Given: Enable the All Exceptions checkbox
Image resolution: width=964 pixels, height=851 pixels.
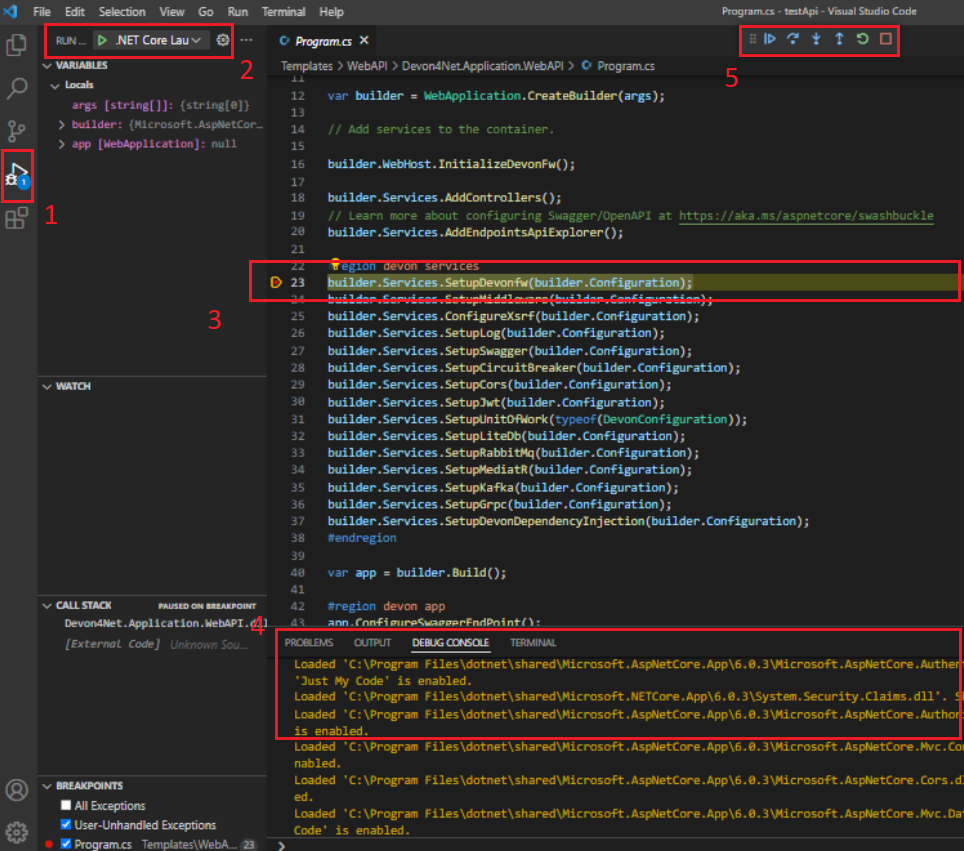Looking at the screenshot, I should point(66,806).
